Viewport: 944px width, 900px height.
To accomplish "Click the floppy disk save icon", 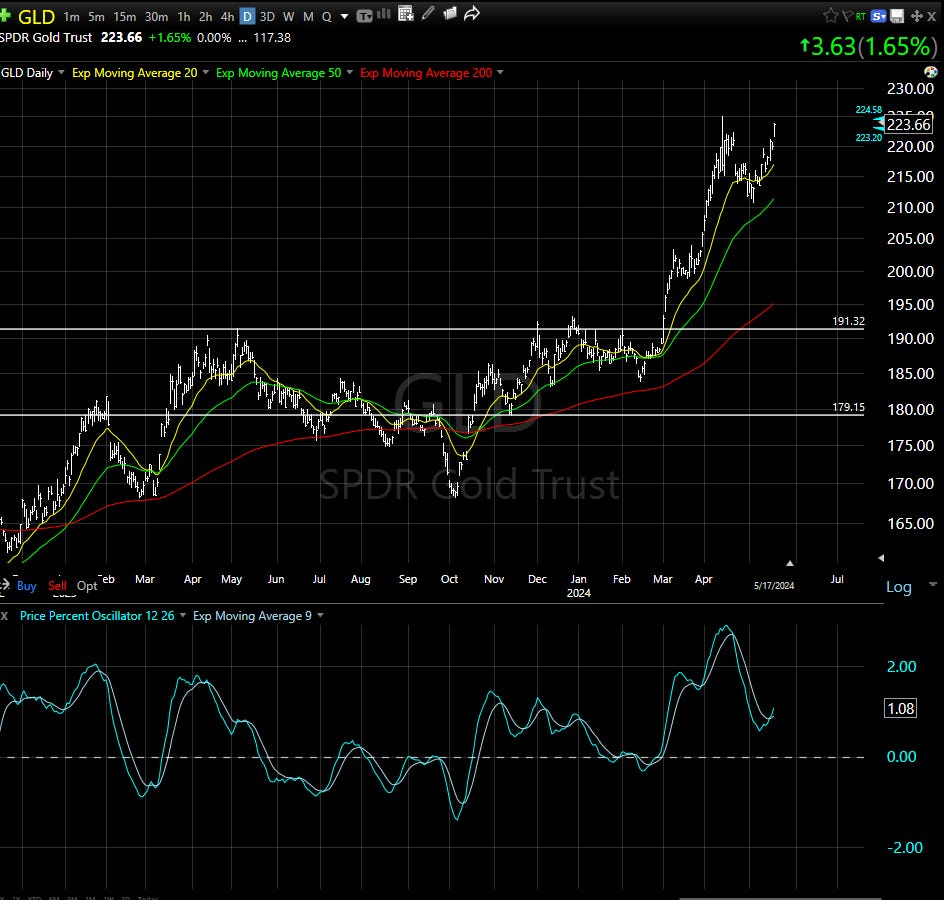I will point(897,16).
